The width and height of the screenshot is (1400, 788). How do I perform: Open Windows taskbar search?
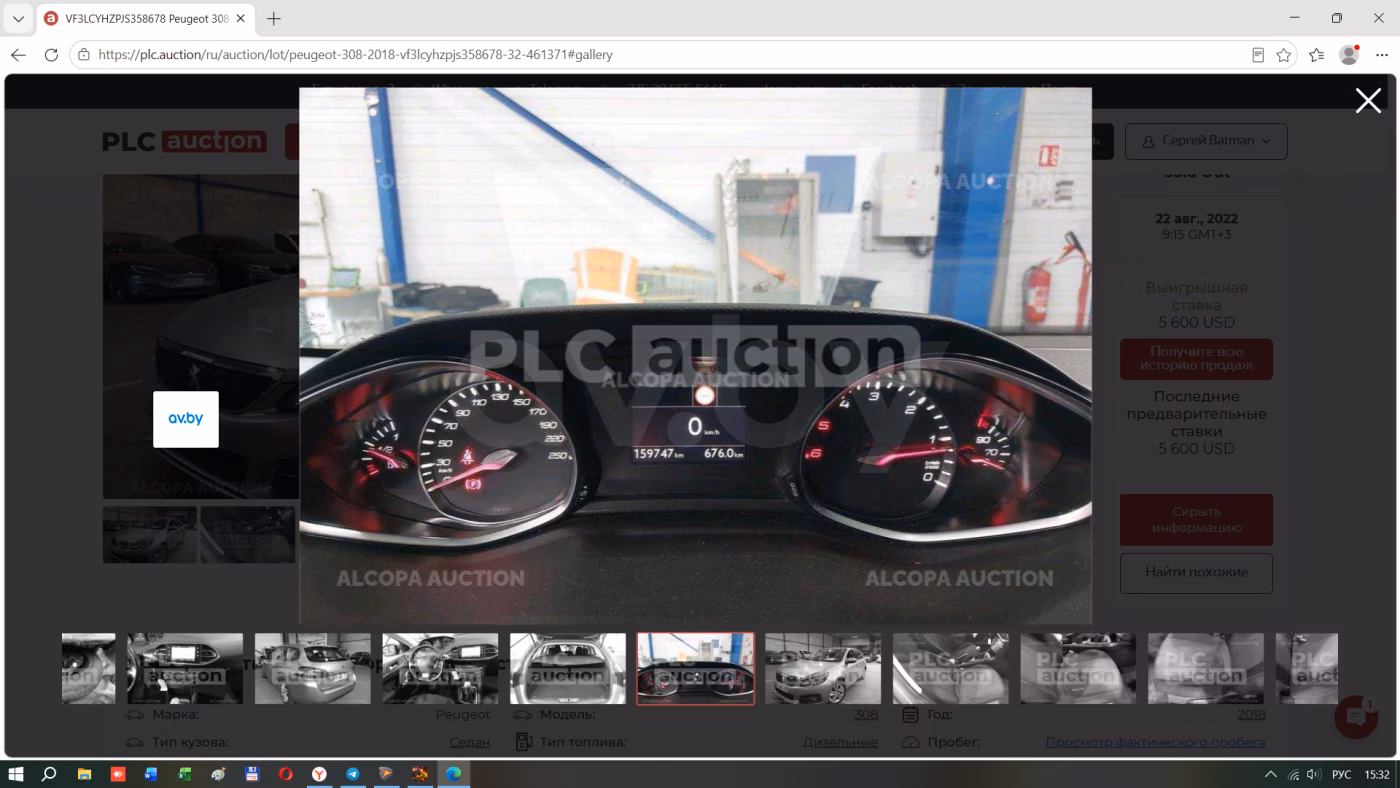(49, 774)
